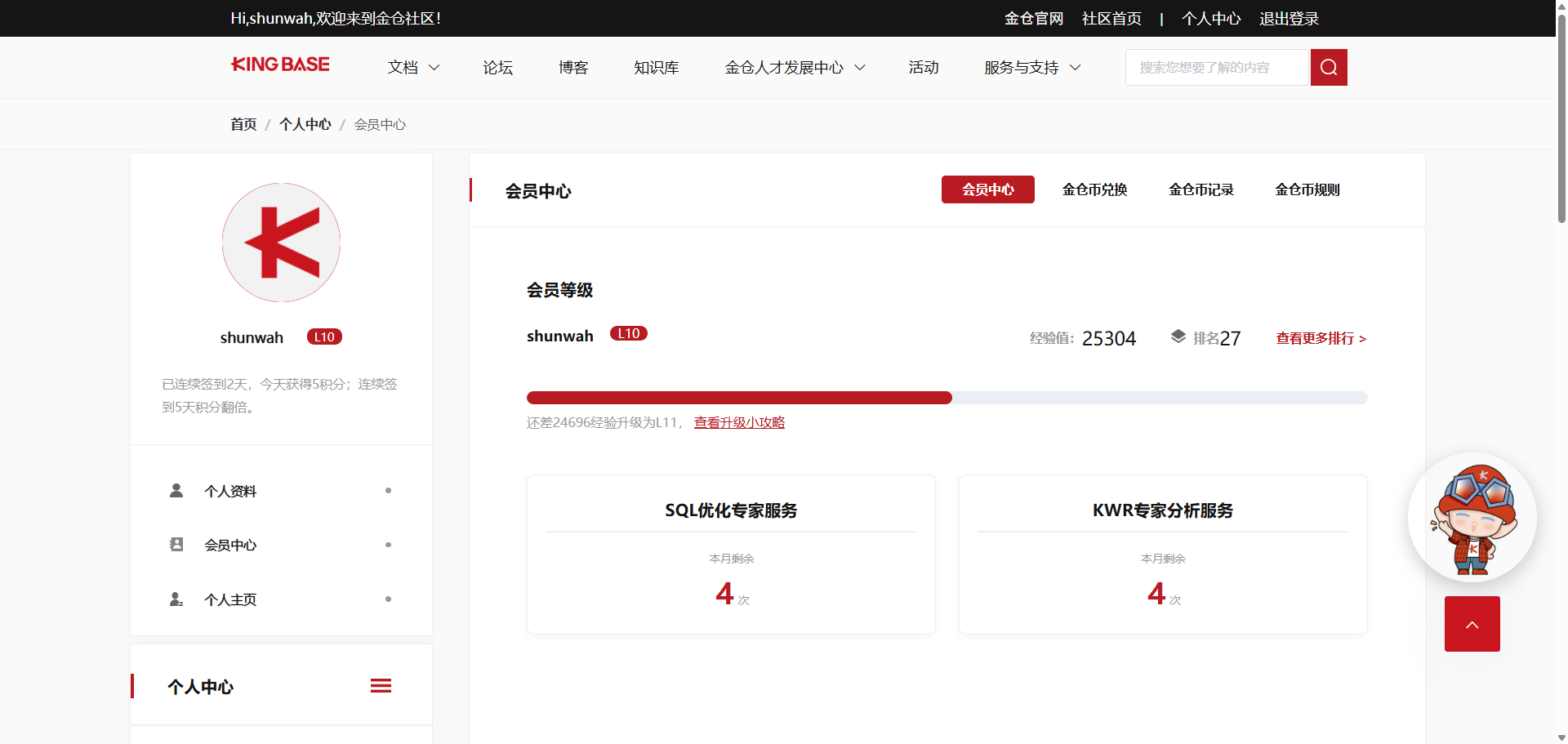
Task: Expand the 服务与支持 dropdown
Action: (x=1032, y=67)
